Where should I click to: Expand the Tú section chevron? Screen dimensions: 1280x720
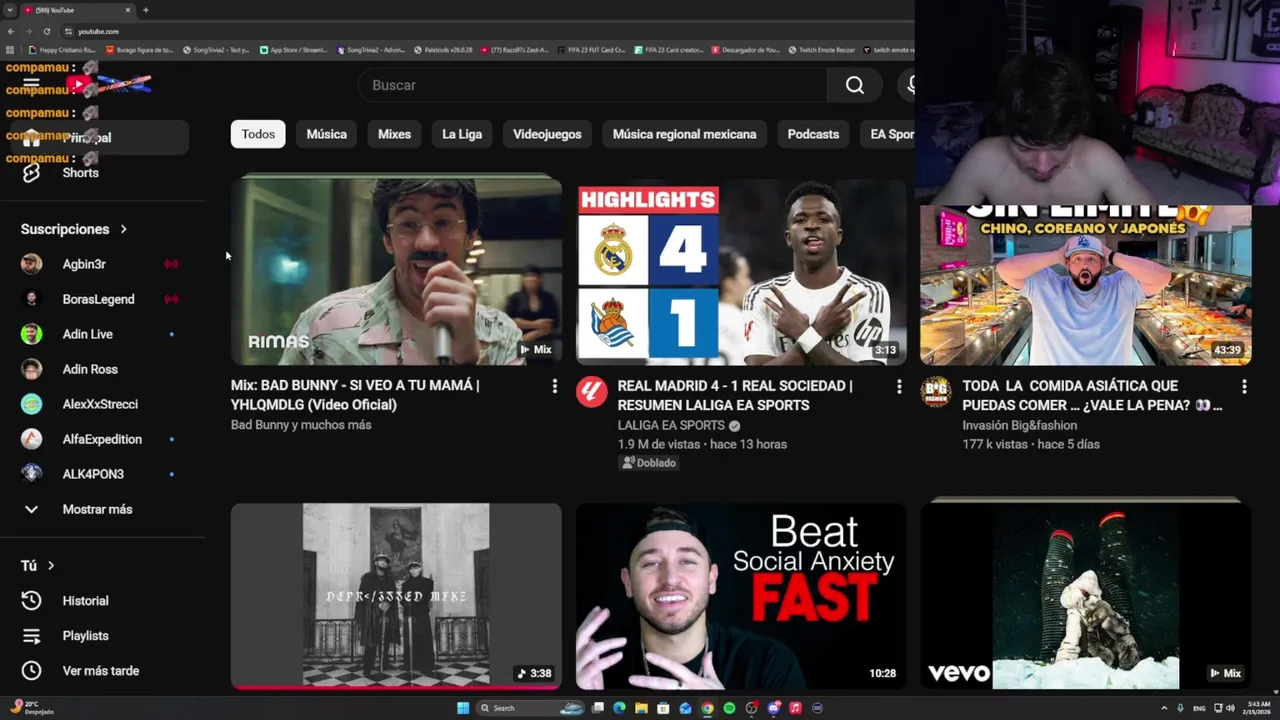(x=51, y=566)
